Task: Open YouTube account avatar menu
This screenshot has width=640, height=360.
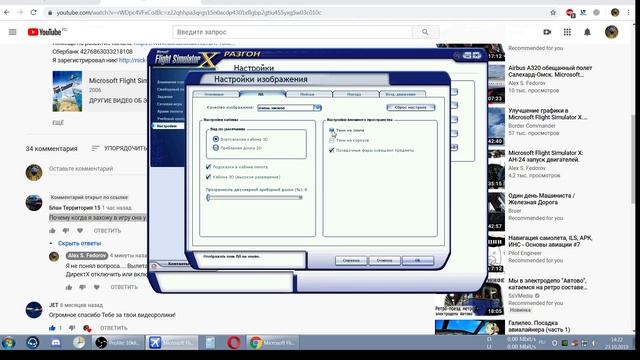Action: pos(611,32)
